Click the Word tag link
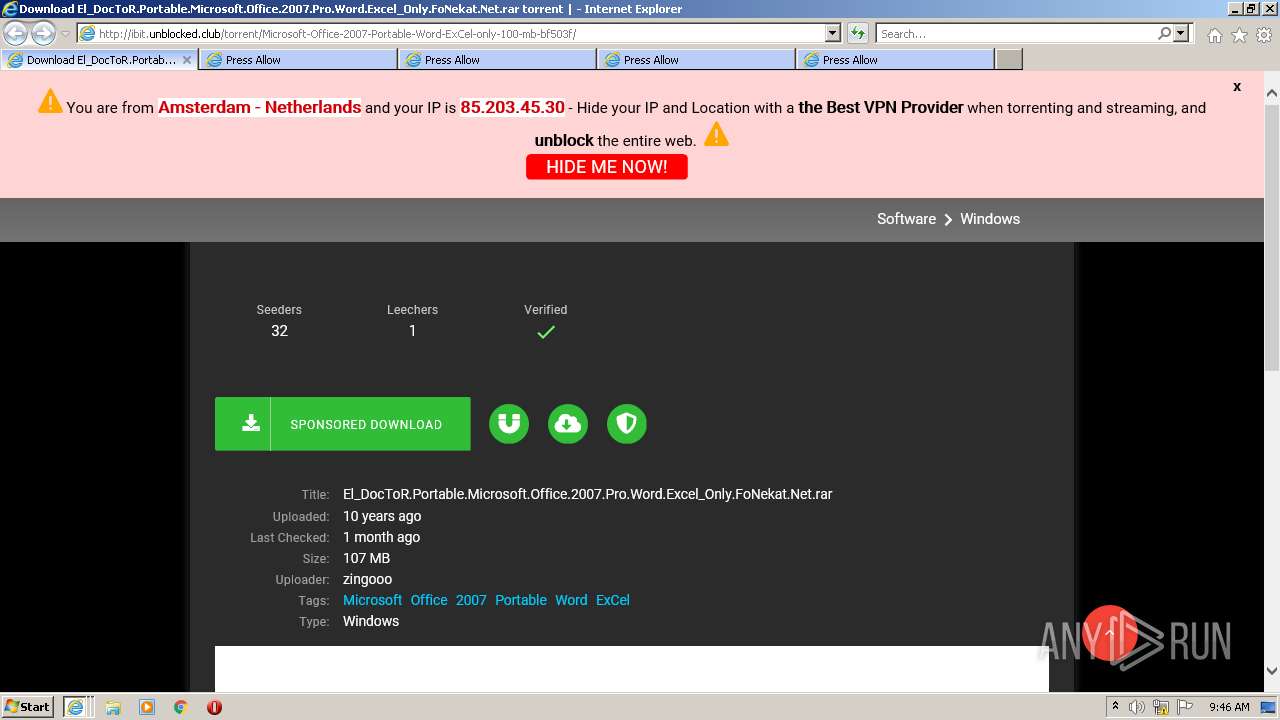The image size is (1280, 720). tap(571, 600)
